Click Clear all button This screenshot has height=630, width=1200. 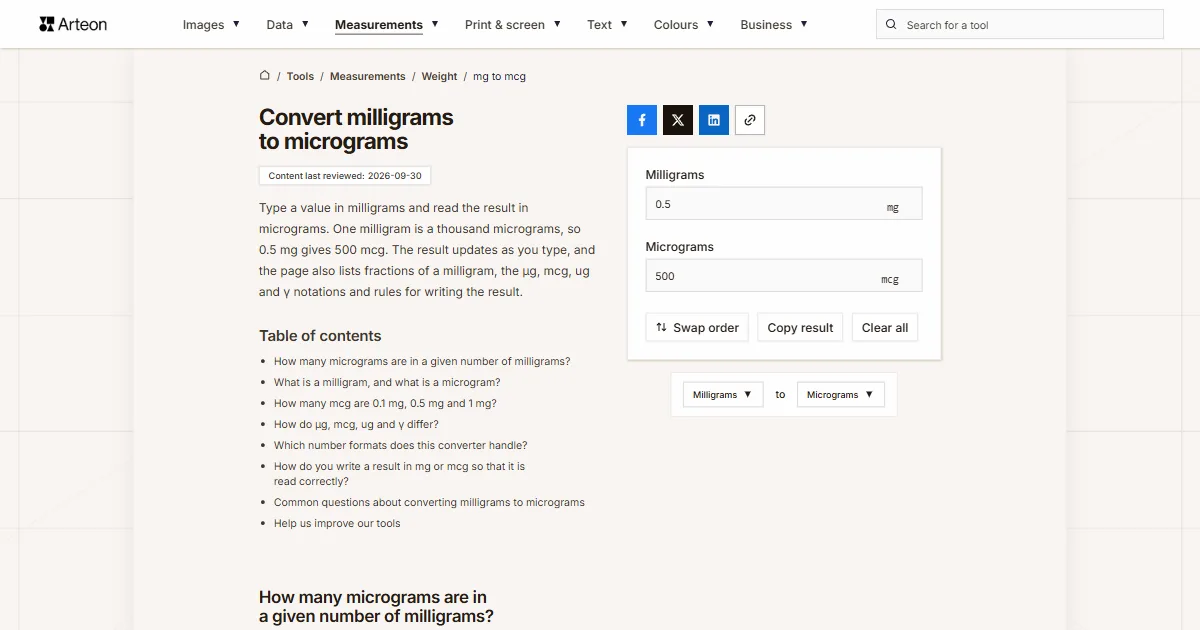click(x=885, y=328)
